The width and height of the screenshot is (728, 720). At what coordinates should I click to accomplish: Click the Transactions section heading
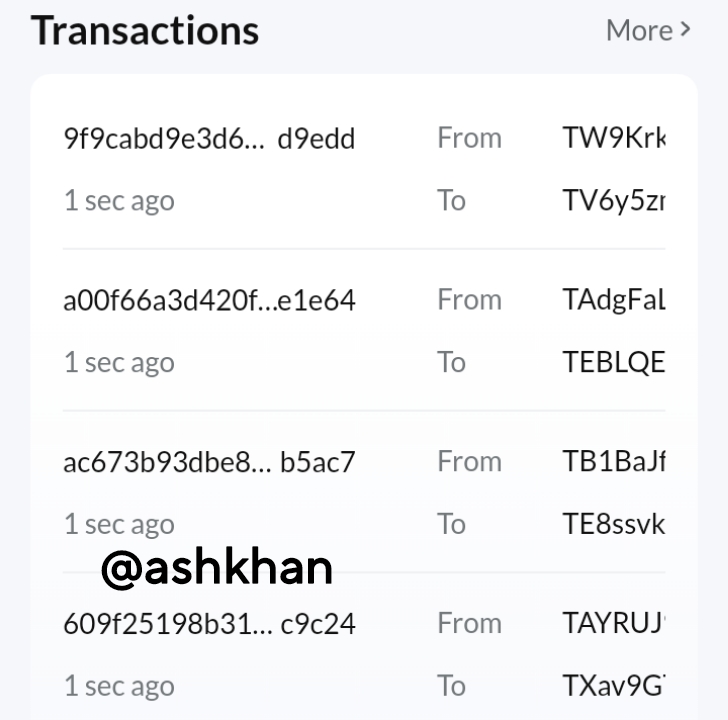145,31
